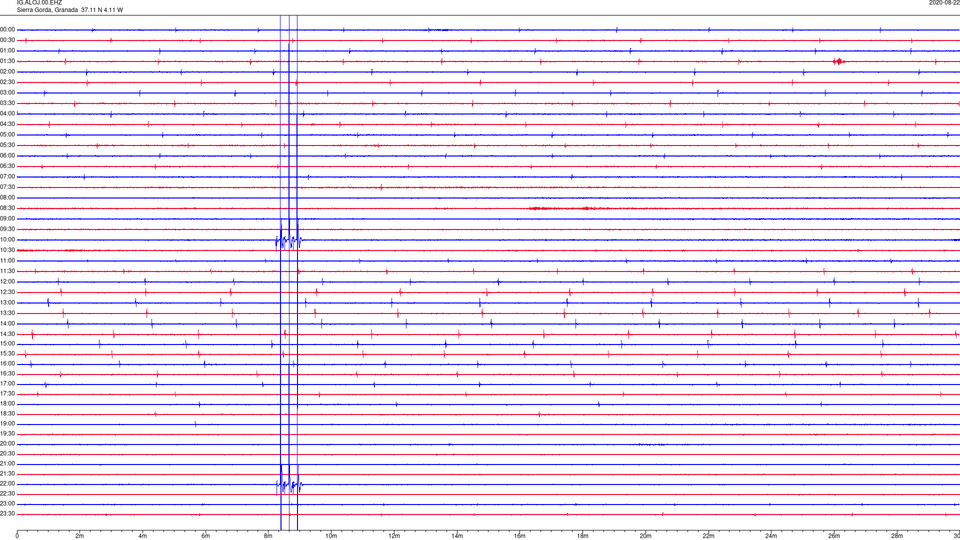
Task: Select the 07:30 trace time label
Action: click(x=7, y=187)
